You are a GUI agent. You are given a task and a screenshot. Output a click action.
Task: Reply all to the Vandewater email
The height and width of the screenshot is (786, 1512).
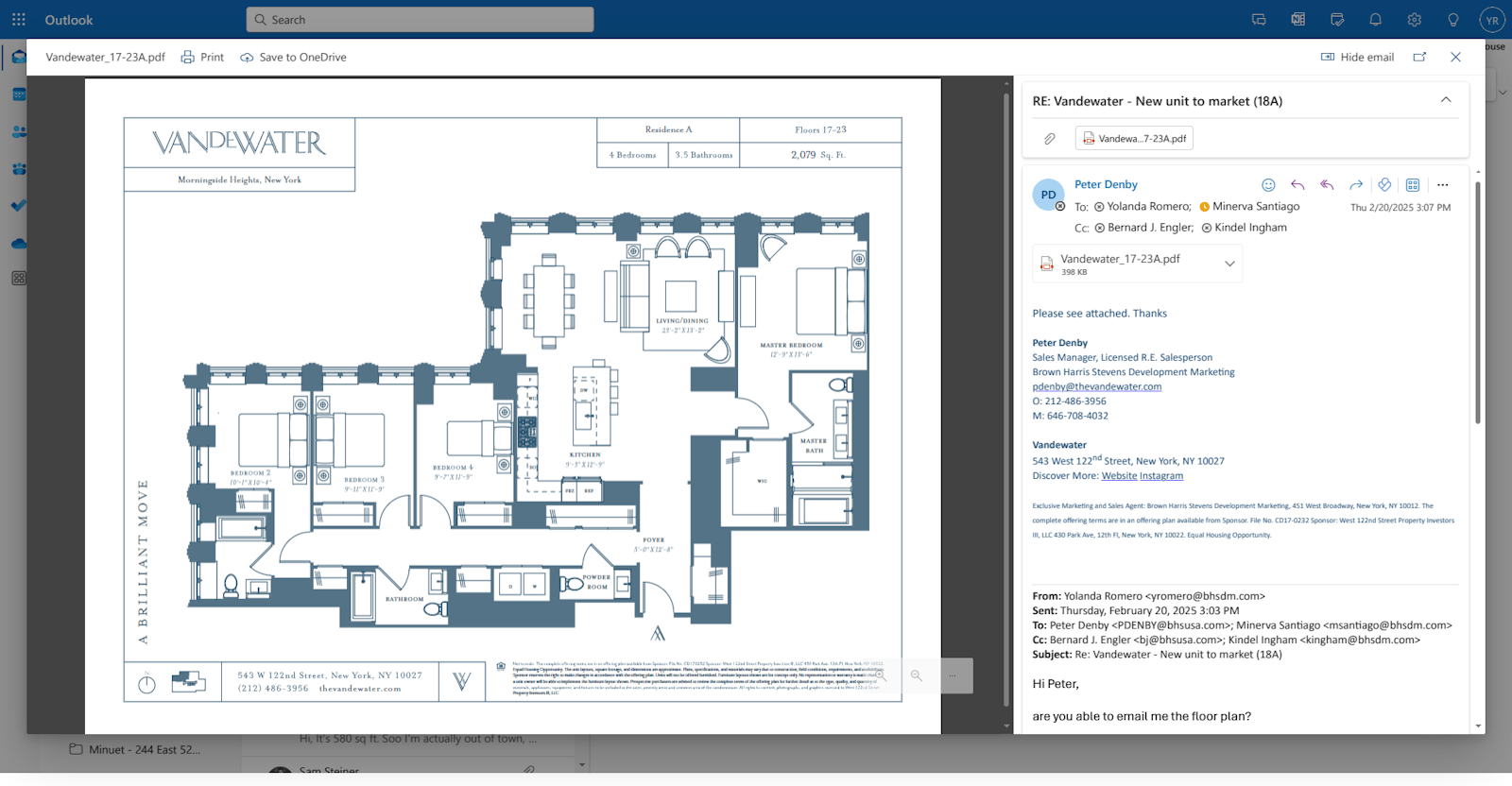point(1327,185)
